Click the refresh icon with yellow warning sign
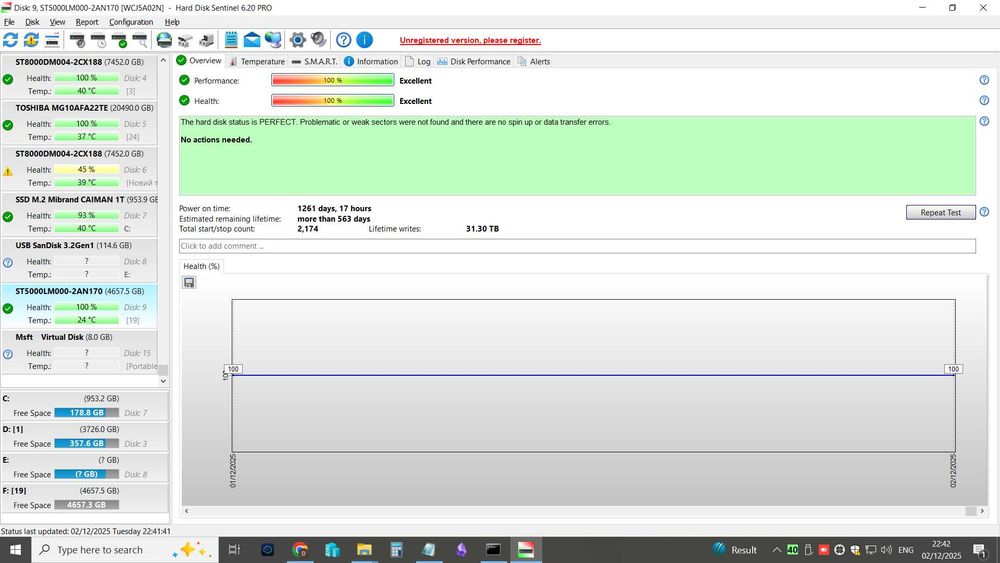The width and height of the screenshot is (1000, 563). pyautogui.click(x=31, y=40)
